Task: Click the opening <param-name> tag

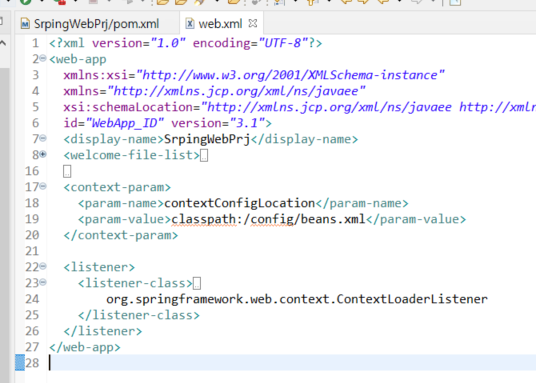Action: (121, 203)
